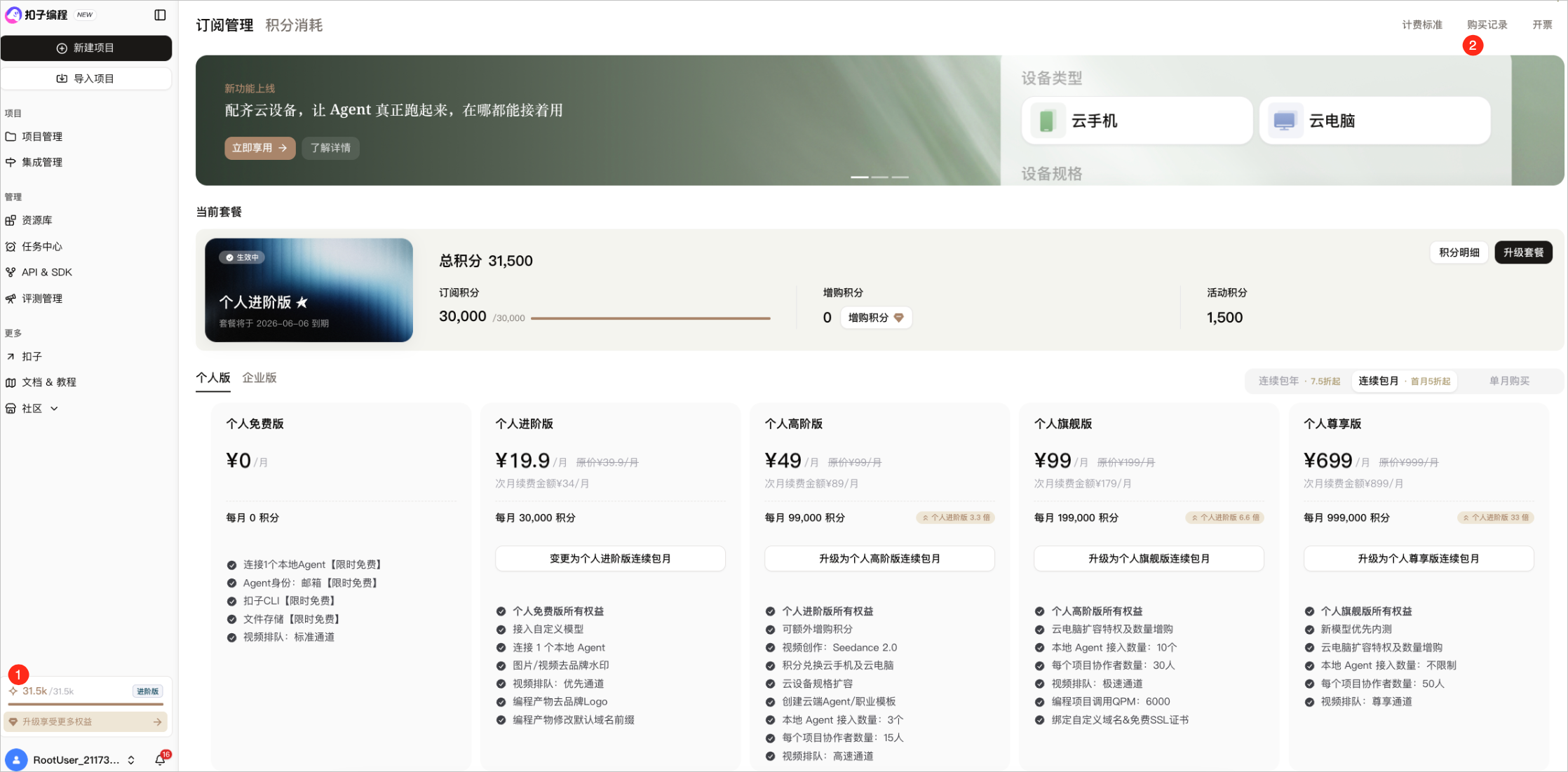Click the 文档 & 教程 book icon
Viewport: 1568px width, 772px height.
click(x=11, y=382)
